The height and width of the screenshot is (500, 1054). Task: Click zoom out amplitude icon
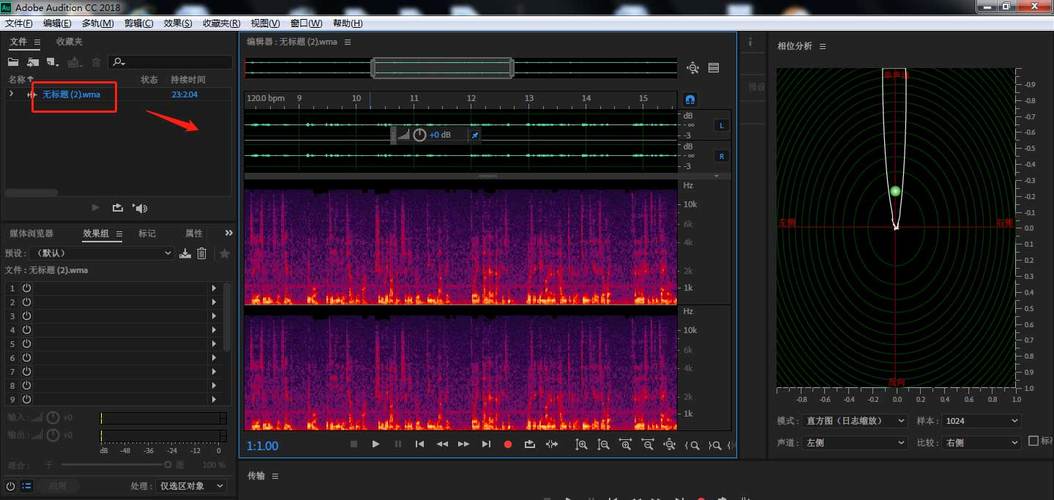(604, 444)
